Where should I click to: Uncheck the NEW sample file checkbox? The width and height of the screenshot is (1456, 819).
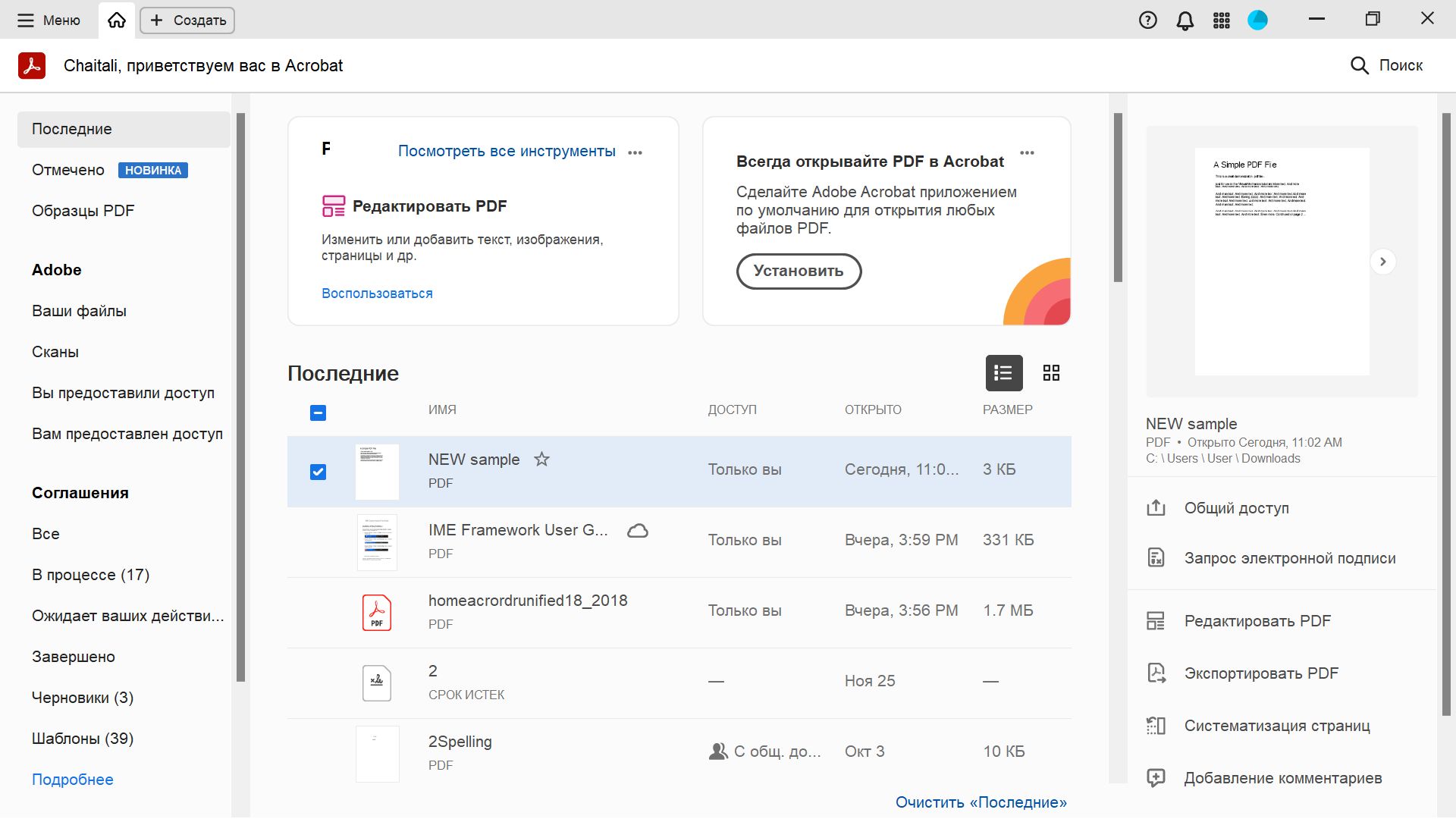(318, 472)
